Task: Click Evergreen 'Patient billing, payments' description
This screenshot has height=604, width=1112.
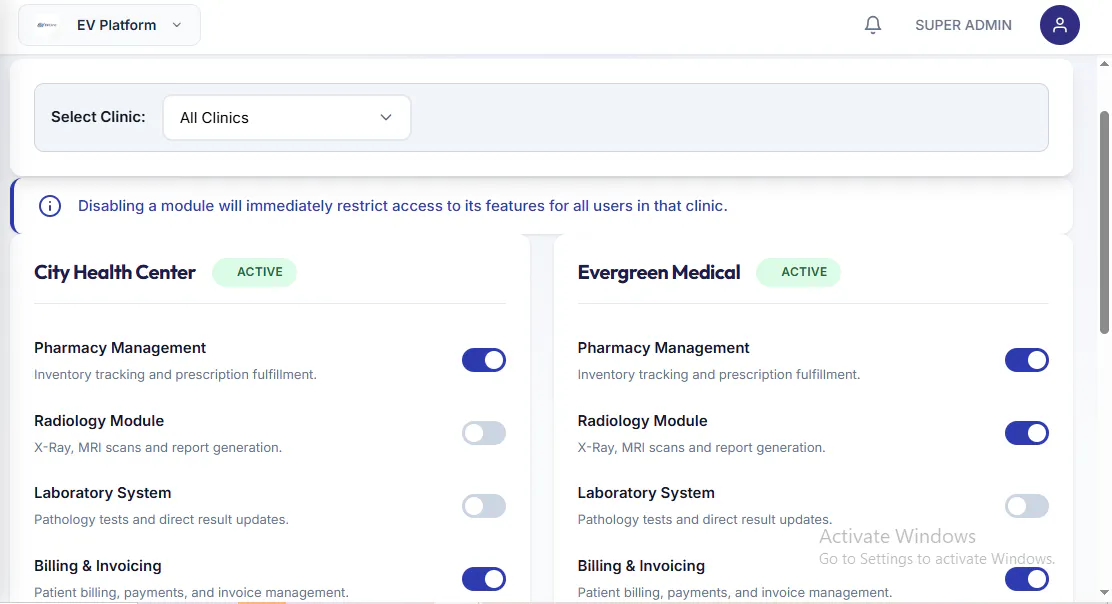Action: point(735,593)
